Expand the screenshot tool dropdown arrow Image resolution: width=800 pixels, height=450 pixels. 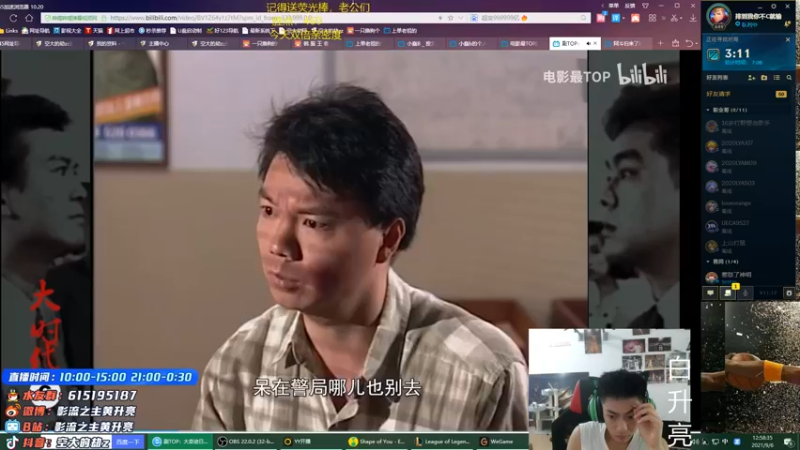(x=681, y=18)
